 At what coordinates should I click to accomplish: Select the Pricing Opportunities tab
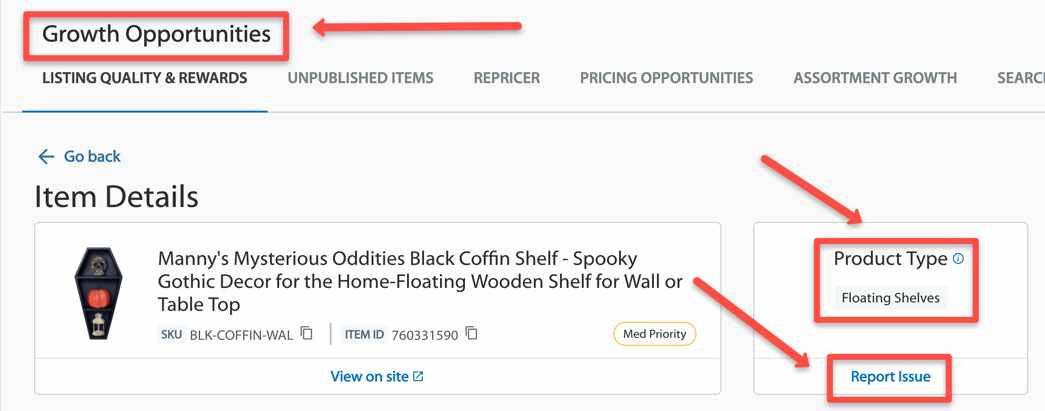point(666,78)
